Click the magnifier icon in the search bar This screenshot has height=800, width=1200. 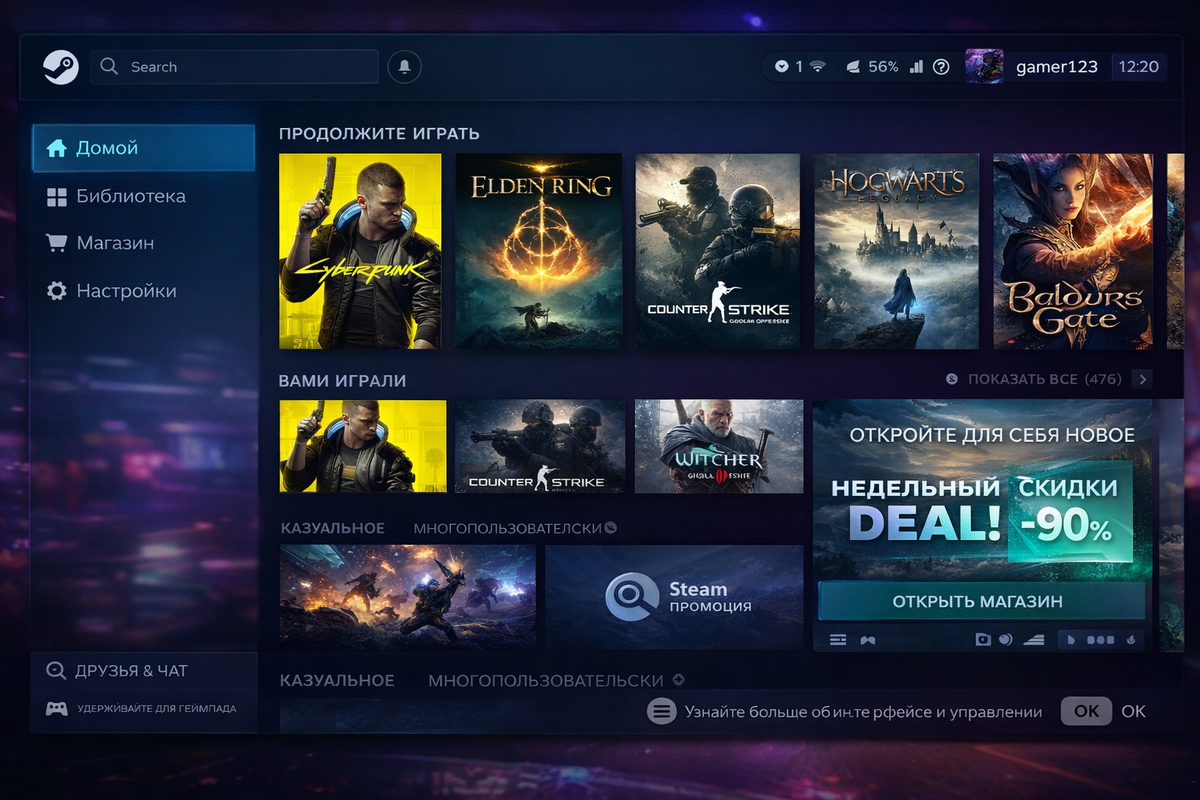[x=110, y=67]
